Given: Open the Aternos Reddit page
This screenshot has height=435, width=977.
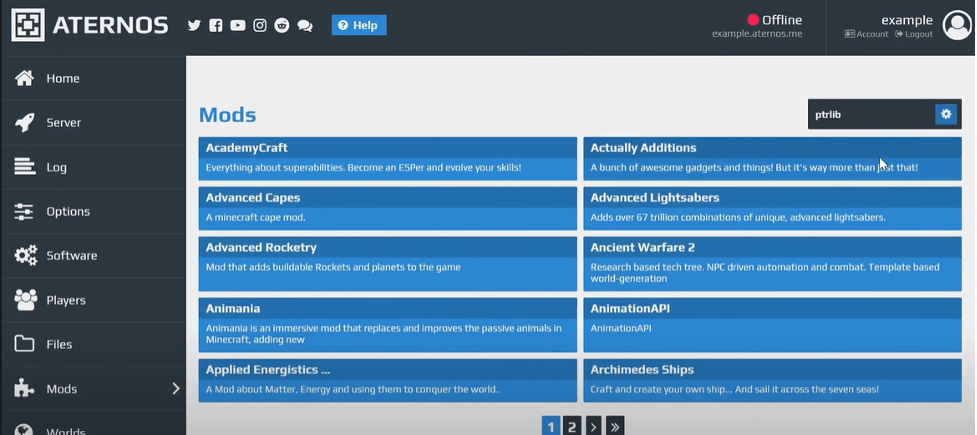Looking at the screenshot, I should tap(282, 26).
